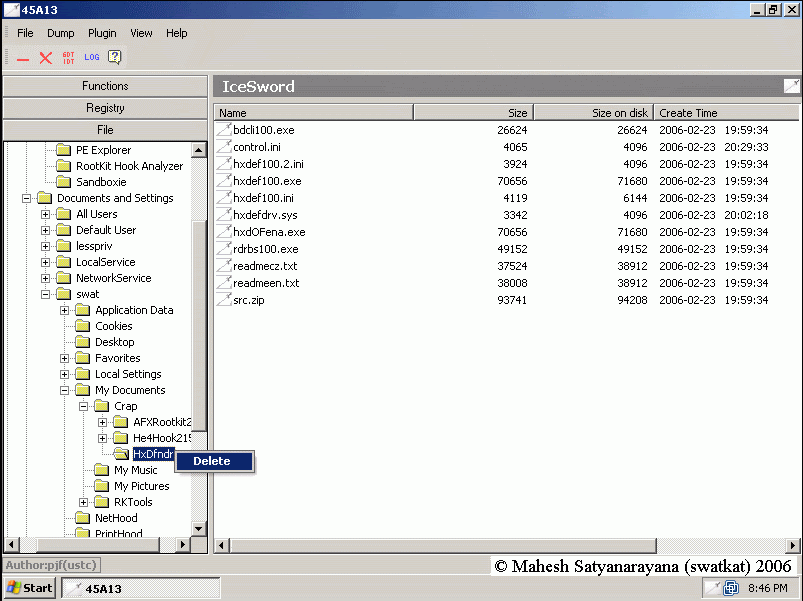
Task: Open the Dump menu
Action: (x=60, y=33)
